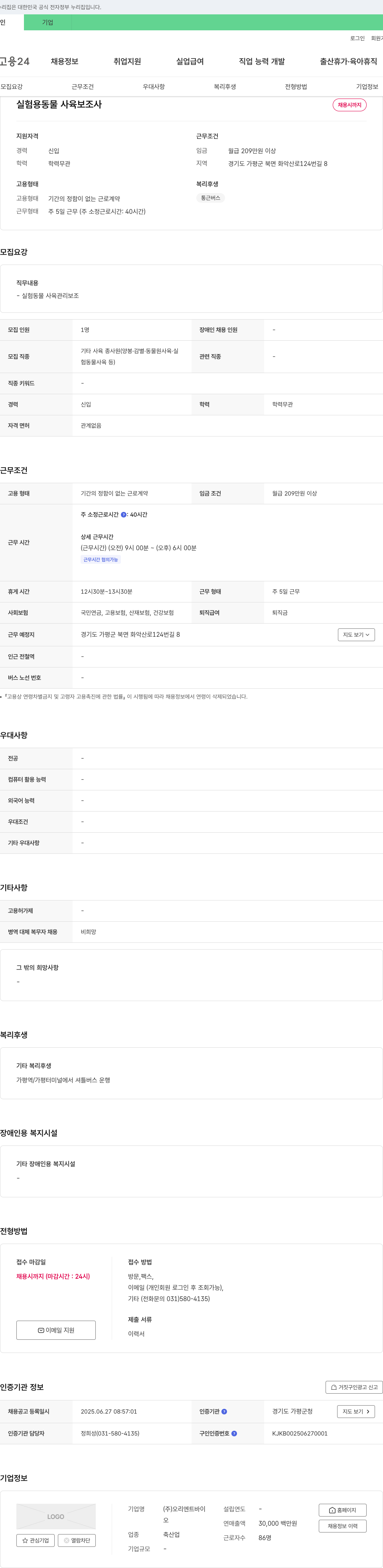383x1568 pixels.
Task: Jump to the 근무조건 section tab
Action: (x=83, y=87)
